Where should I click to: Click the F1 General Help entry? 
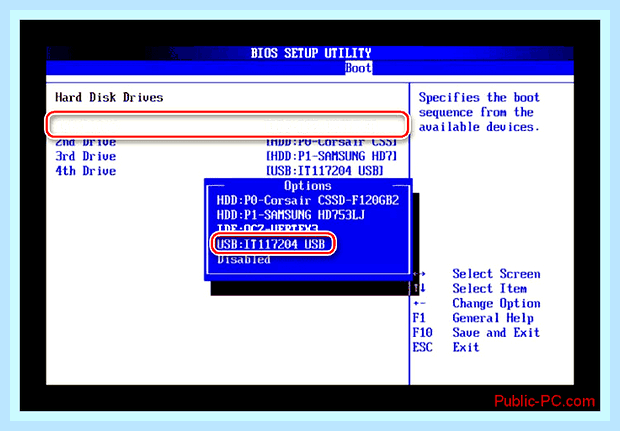coord(473,318)
